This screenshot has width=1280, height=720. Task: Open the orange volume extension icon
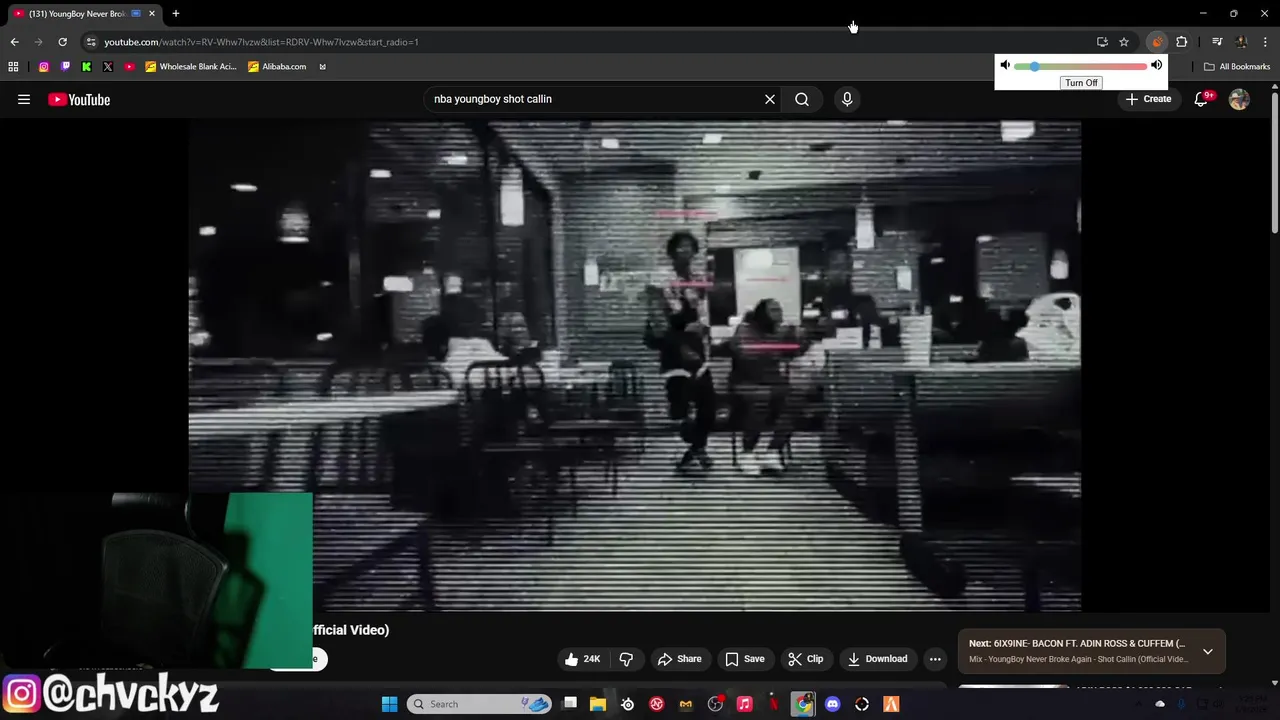click(x=1157, y=42)
